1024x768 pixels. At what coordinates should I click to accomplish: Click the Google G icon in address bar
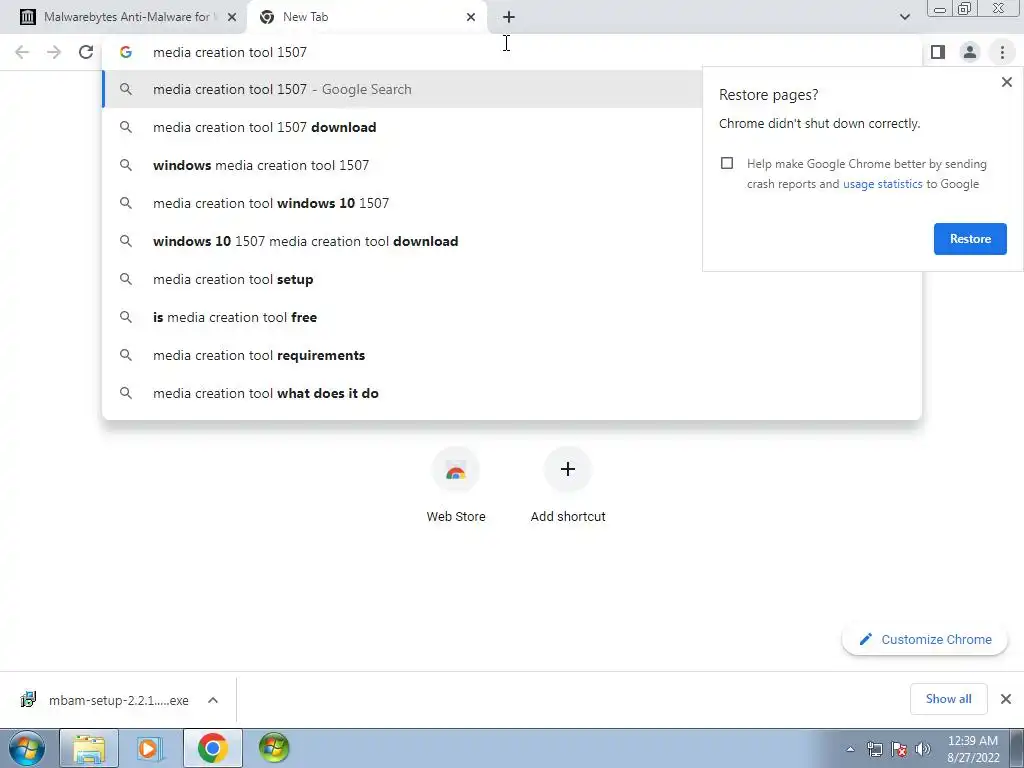click(x=125, y=52)
